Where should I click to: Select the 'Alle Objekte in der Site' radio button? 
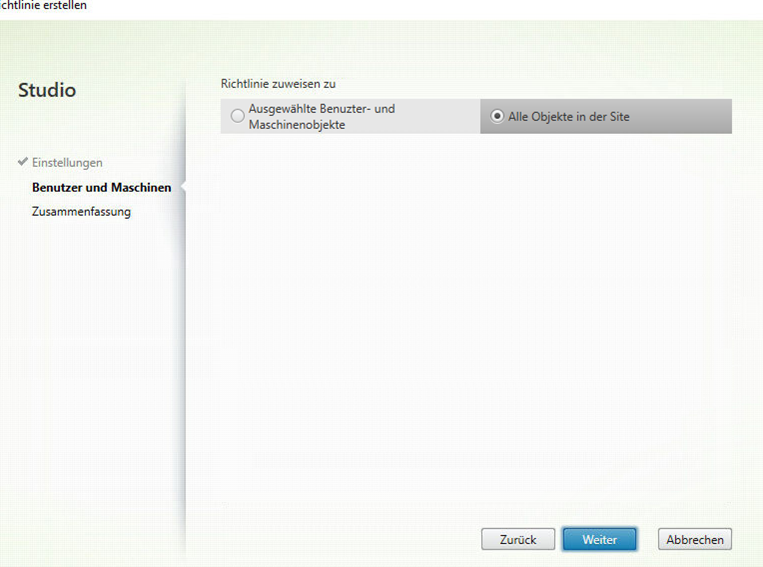click(x=497, y=116)
